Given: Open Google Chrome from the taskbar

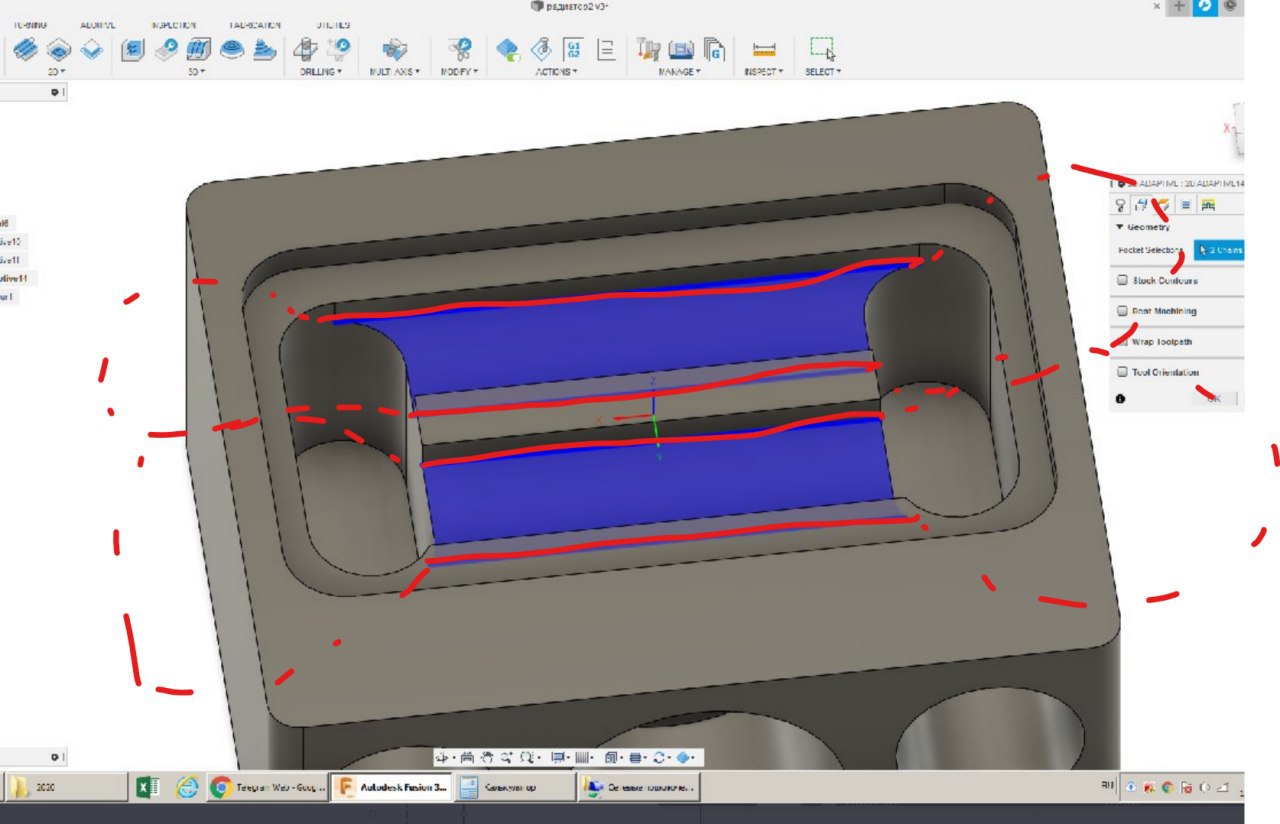Looking at the screenshot, I should [221, 788].
